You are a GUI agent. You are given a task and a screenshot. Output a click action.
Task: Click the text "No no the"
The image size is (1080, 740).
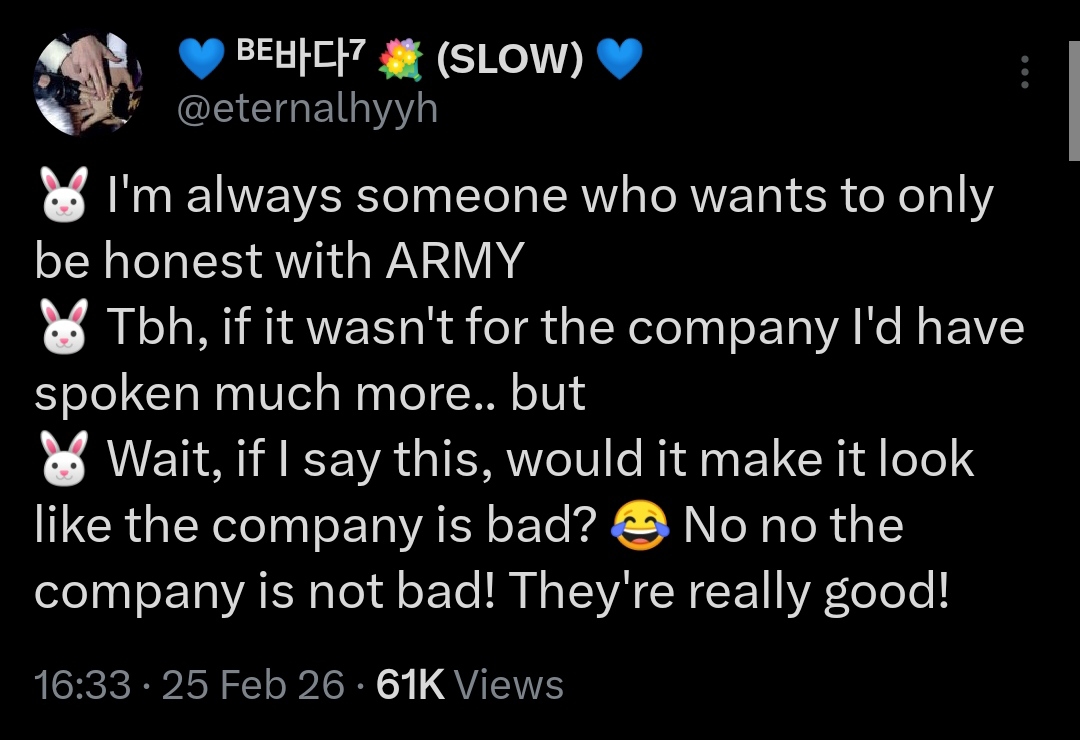click(x=793, y=526)
